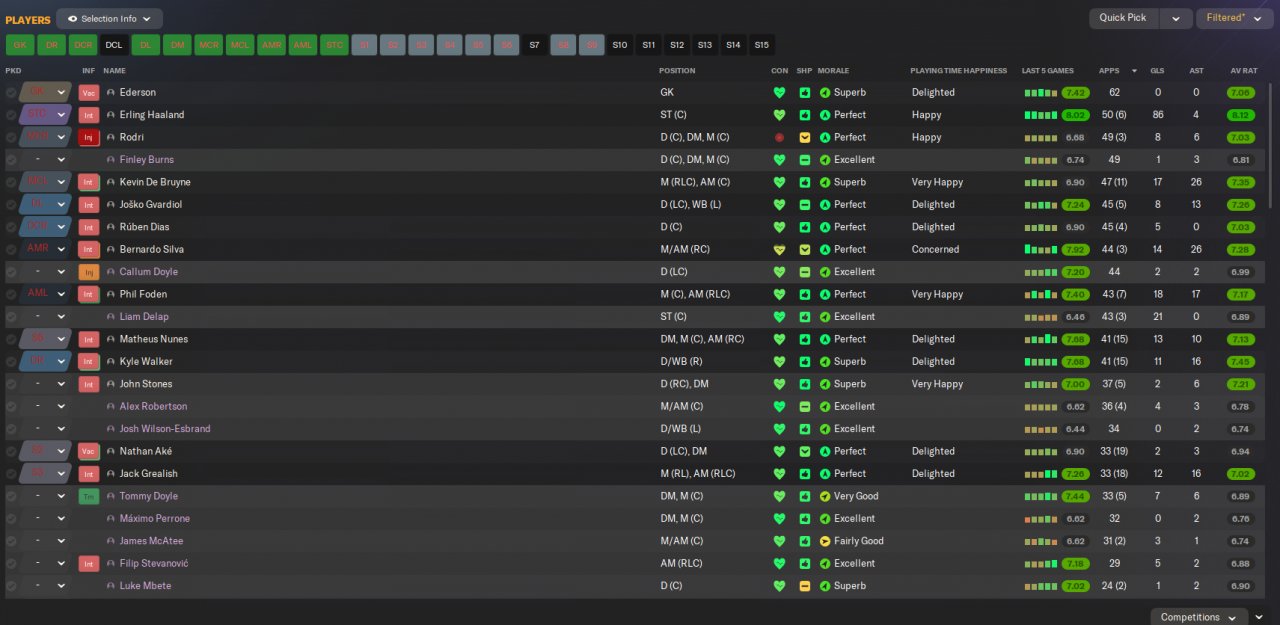Click the profile icon beside Luke Mbete

click(x=111, y=586)
